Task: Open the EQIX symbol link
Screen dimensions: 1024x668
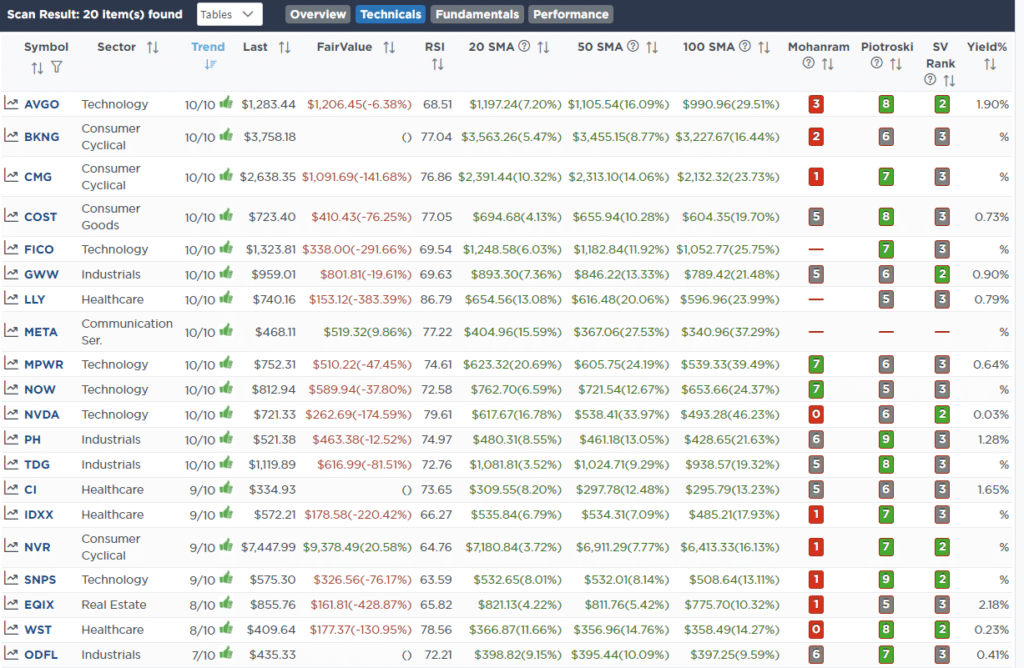Action: coord(39,605)
